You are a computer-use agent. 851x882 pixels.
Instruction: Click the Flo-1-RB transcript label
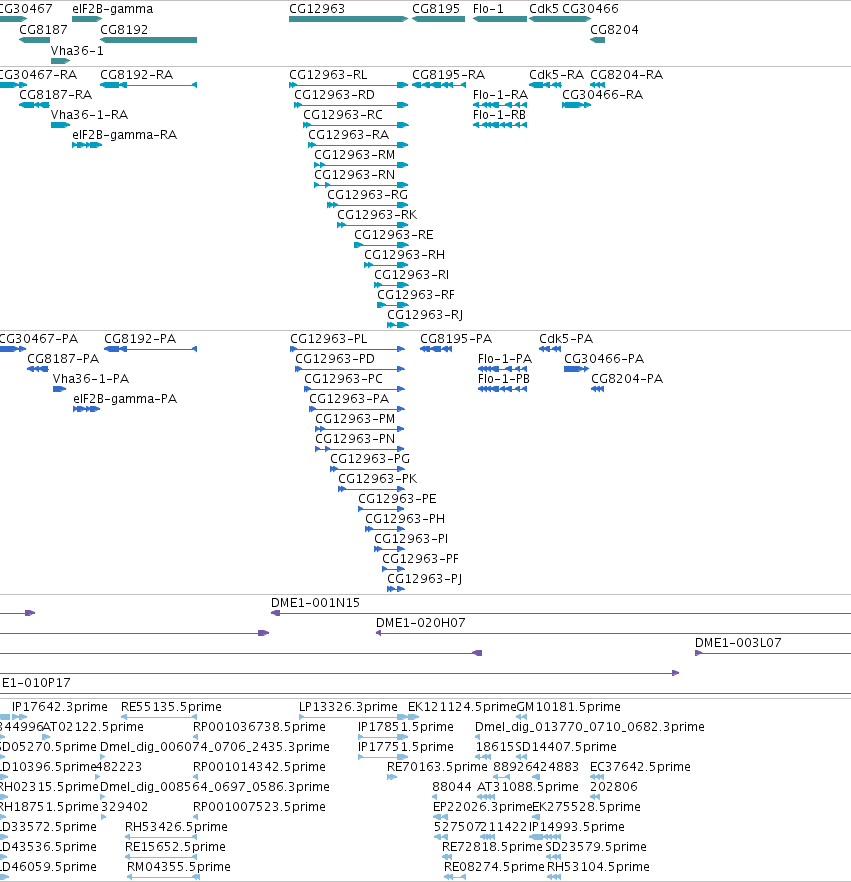pos(499,115)
